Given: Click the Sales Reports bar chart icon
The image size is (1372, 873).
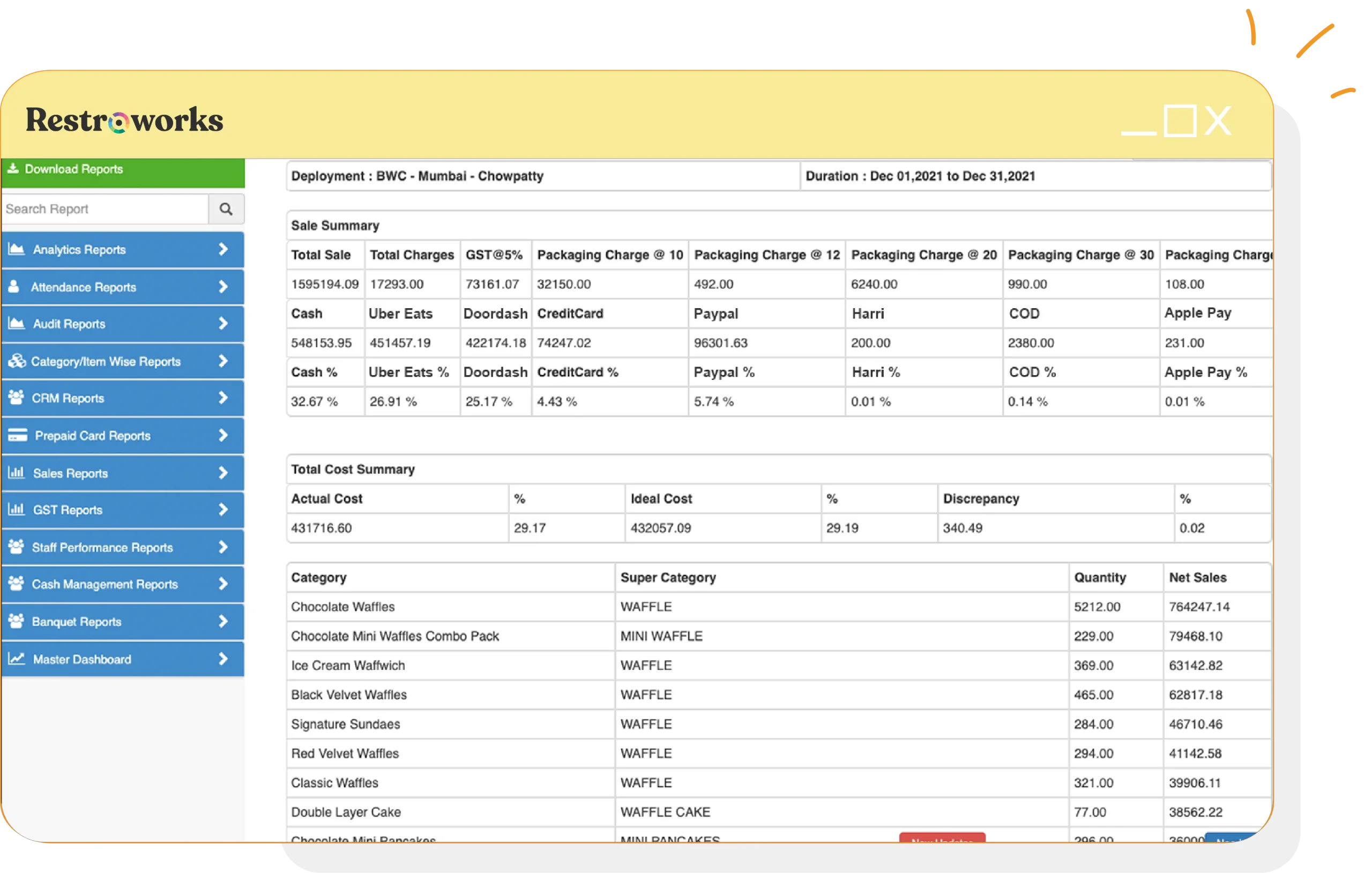Looking at the screenshot, I should click(x=16, y=472).
